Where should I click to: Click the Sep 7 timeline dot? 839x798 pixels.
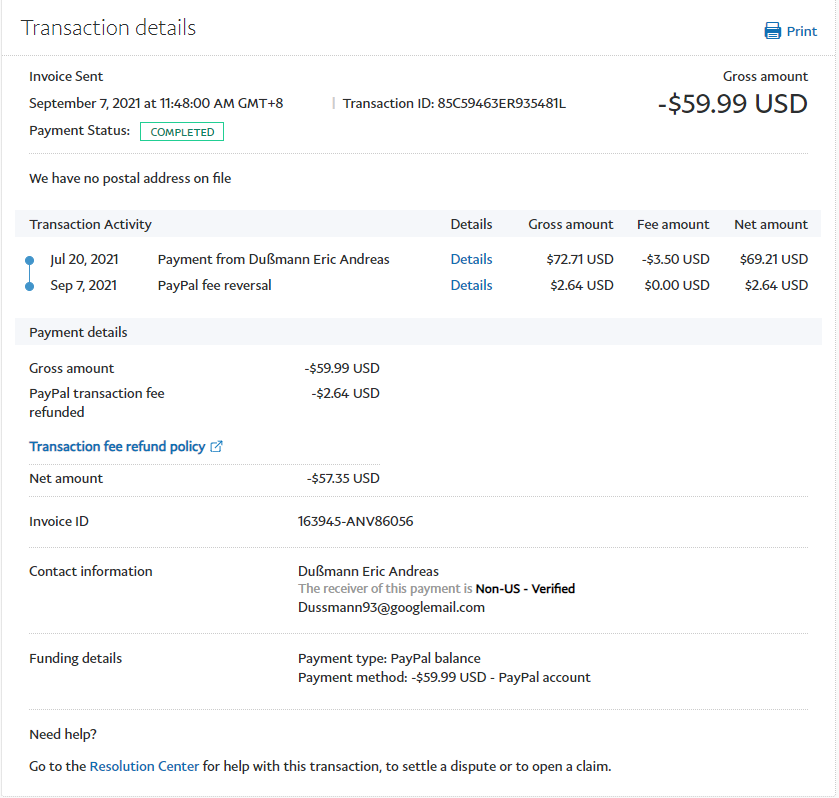[30, 286]
